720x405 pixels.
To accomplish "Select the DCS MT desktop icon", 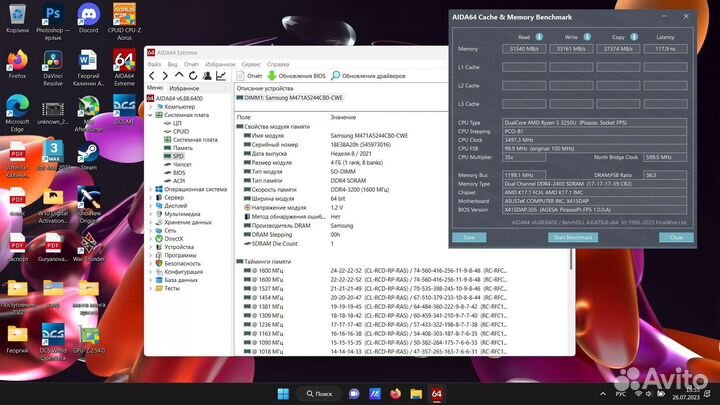I will coord(124,110).
